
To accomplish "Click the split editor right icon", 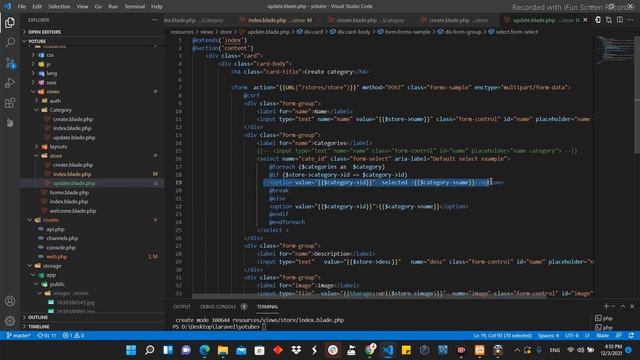I will [620, 20].
